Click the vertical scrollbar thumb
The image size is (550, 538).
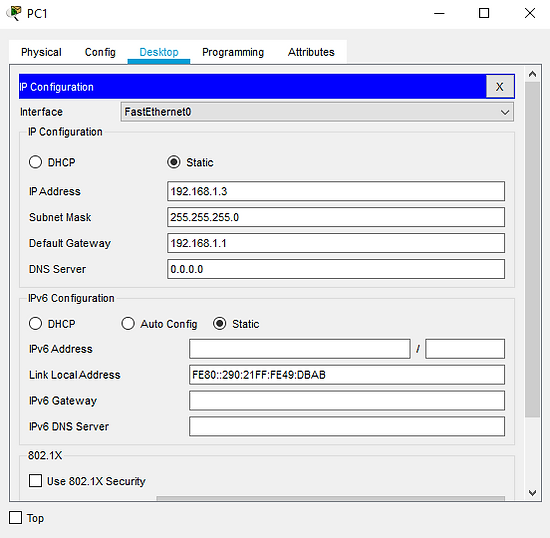(x=532, y=249)
